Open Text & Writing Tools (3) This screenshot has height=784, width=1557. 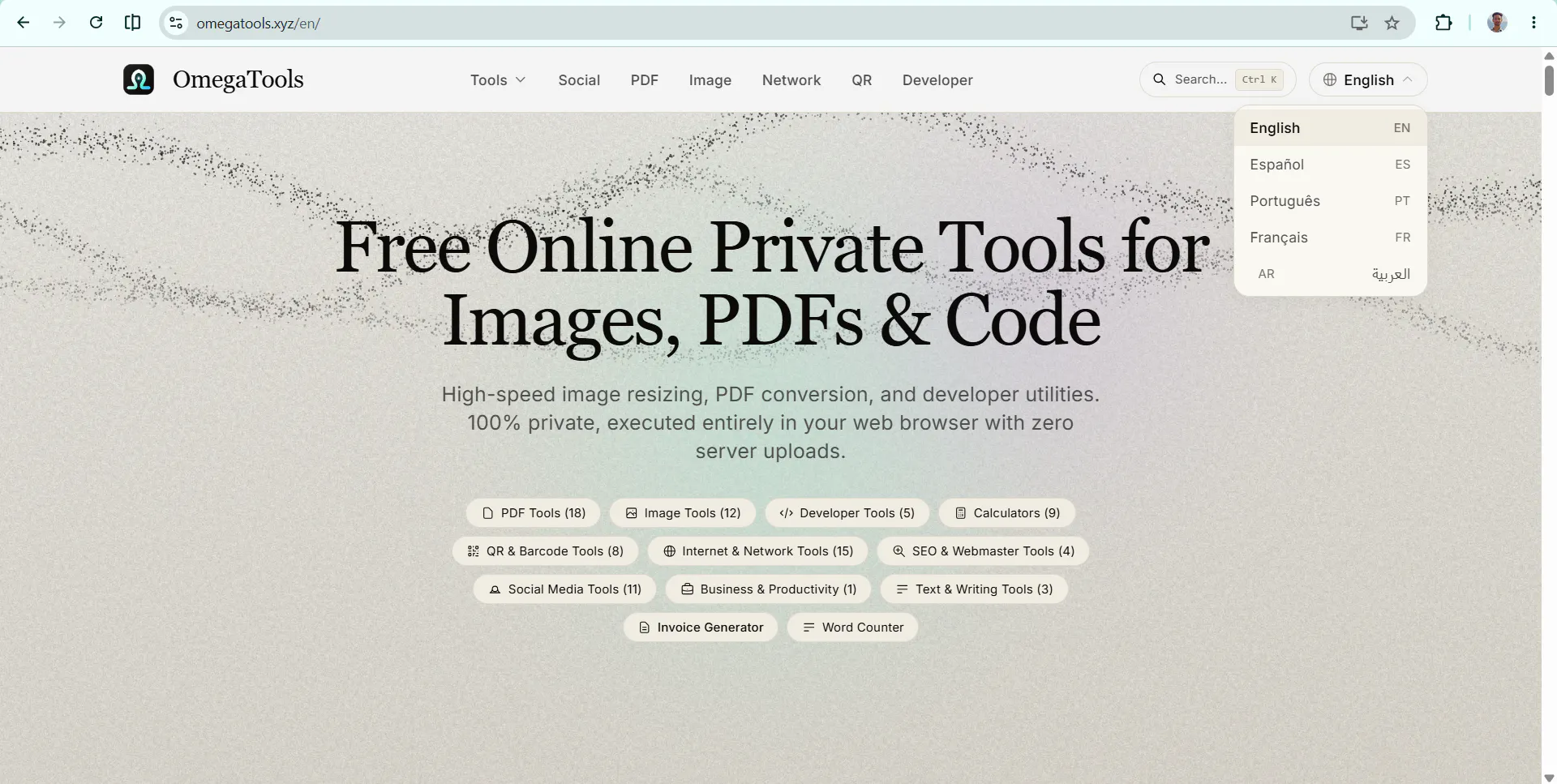pos(974,589)
